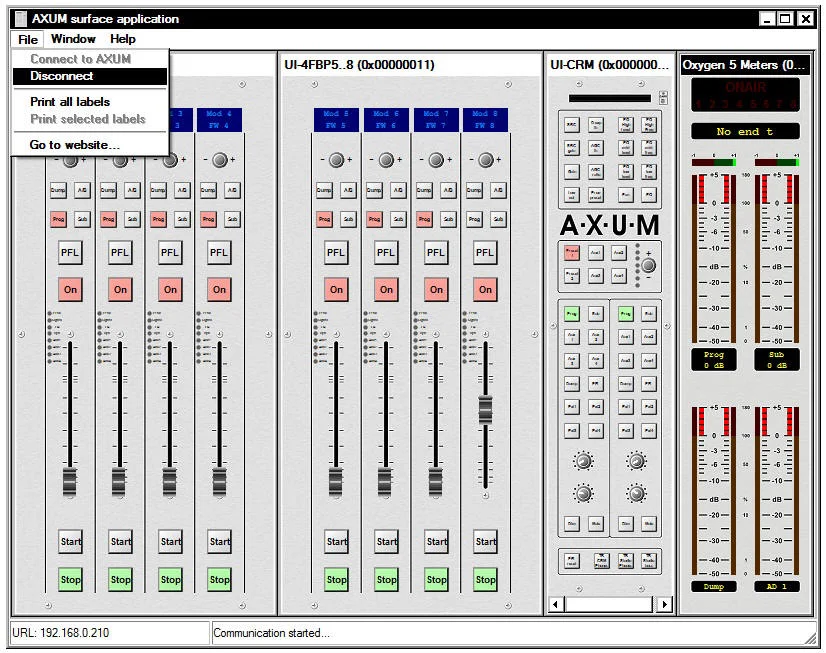Viewport: 826px width, 653px height.
Task: Click the CRM volume knob beside plus/minus
Action: pos(648,265)
